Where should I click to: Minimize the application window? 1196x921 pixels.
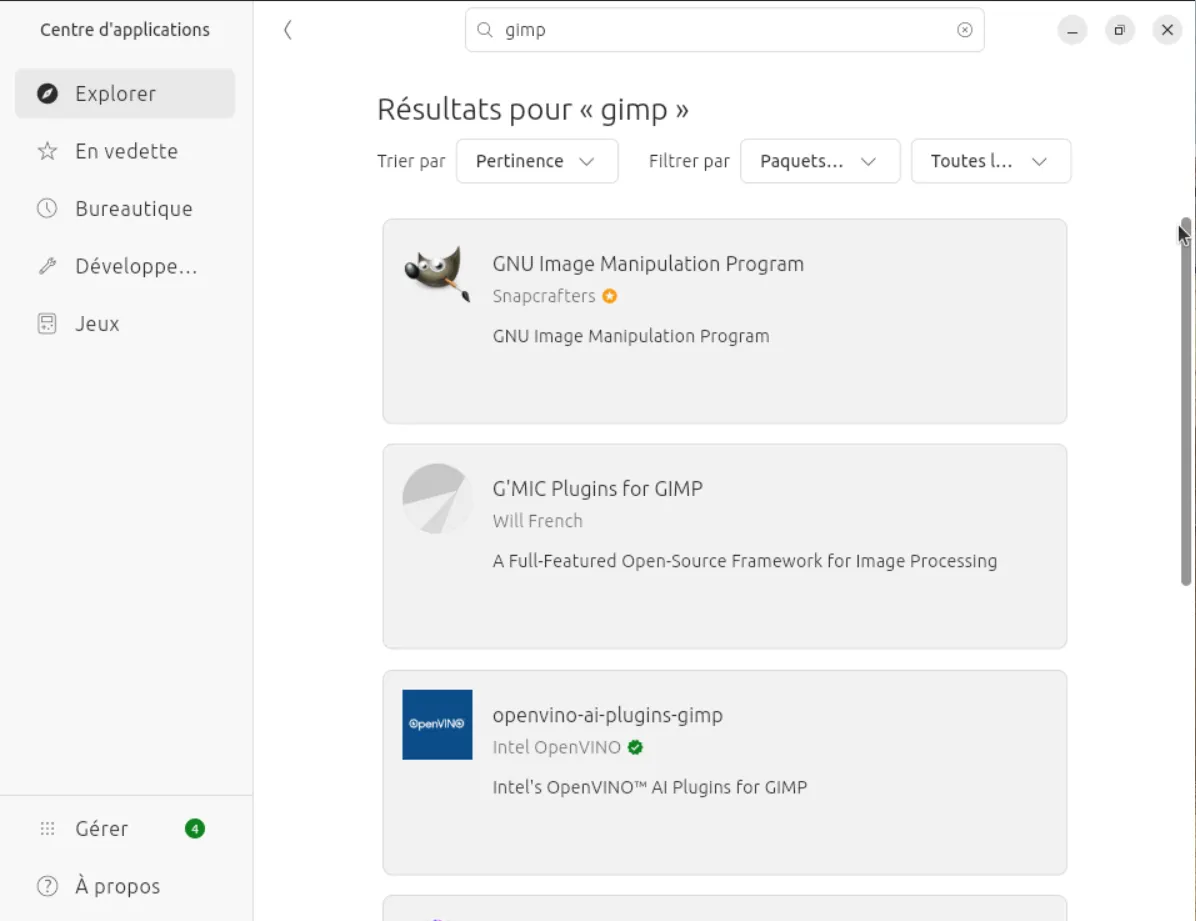pyautogui.click(x=1072, y=31)
